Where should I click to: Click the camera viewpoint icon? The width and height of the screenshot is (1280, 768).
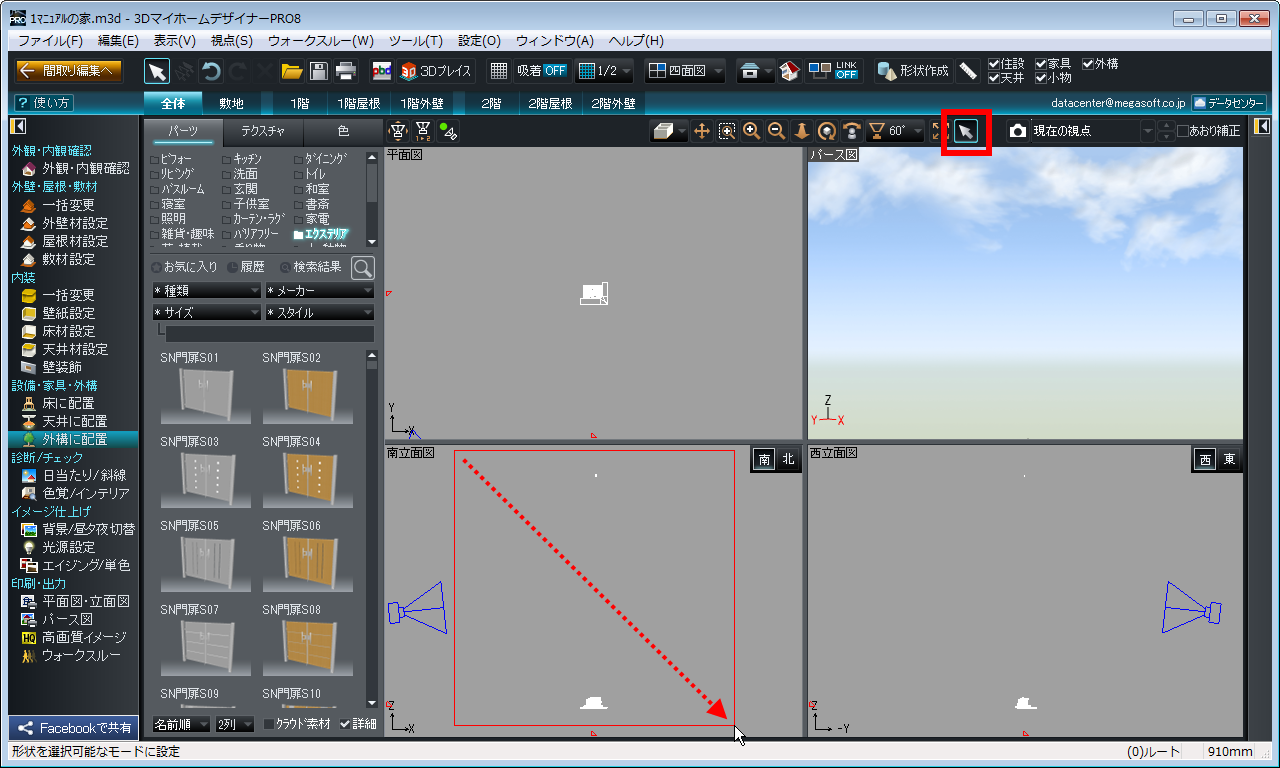(1018, 131)
